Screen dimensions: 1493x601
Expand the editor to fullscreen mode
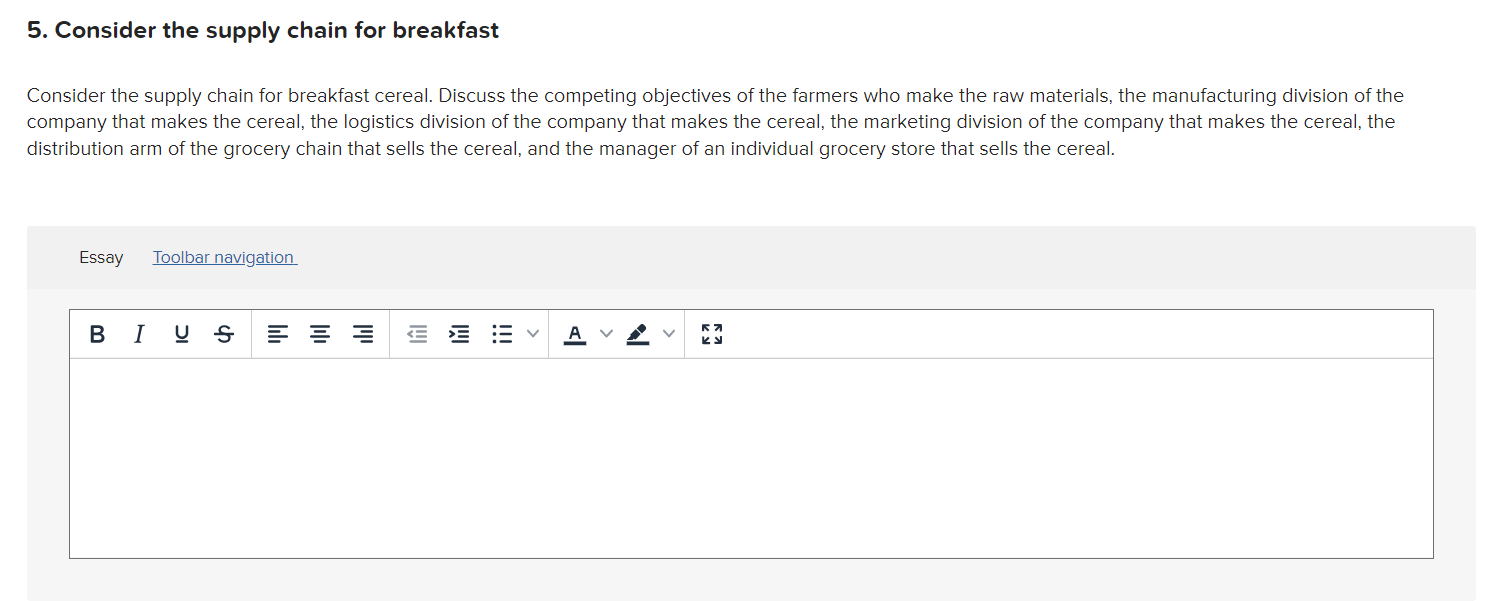pyautogui.click(x=711, y=334)
